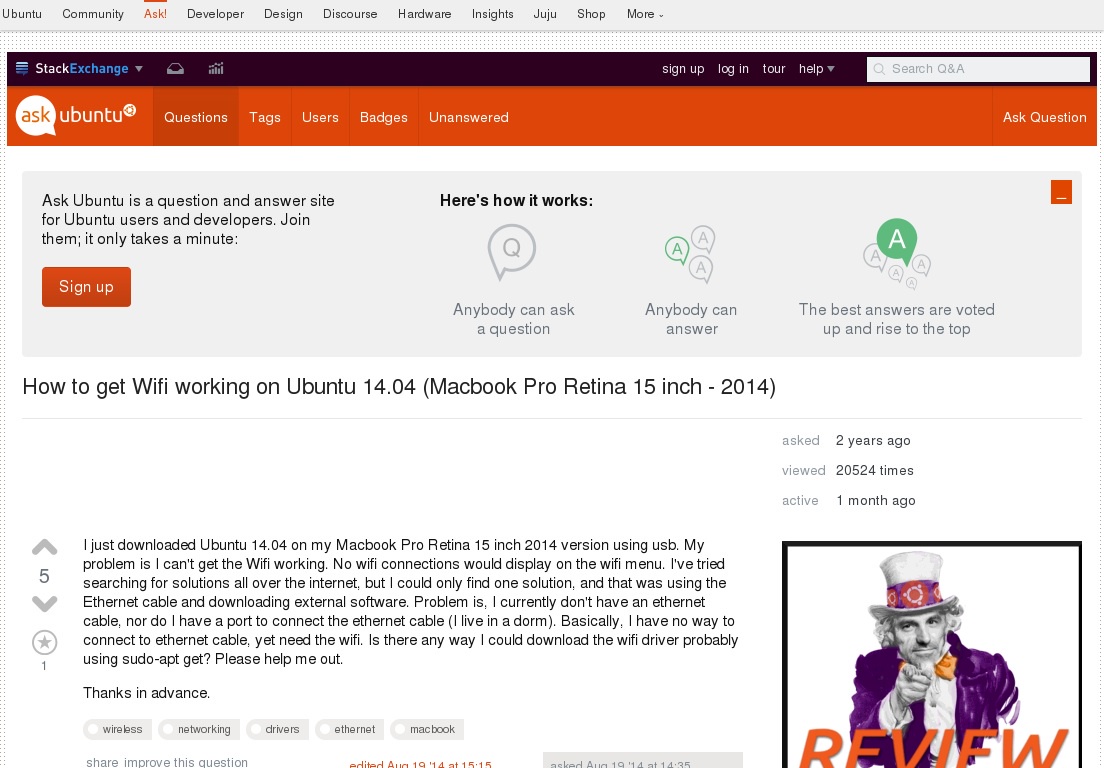Upvote the question with the up arrow
This screenshot has width=1104, height=768.
point(44,547)
